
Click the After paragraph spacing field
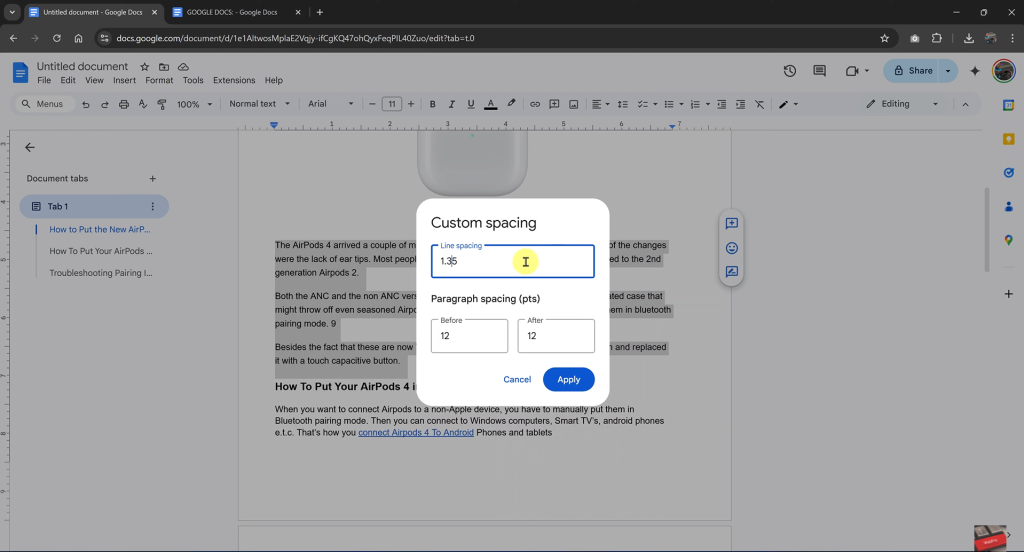(556, 336)
